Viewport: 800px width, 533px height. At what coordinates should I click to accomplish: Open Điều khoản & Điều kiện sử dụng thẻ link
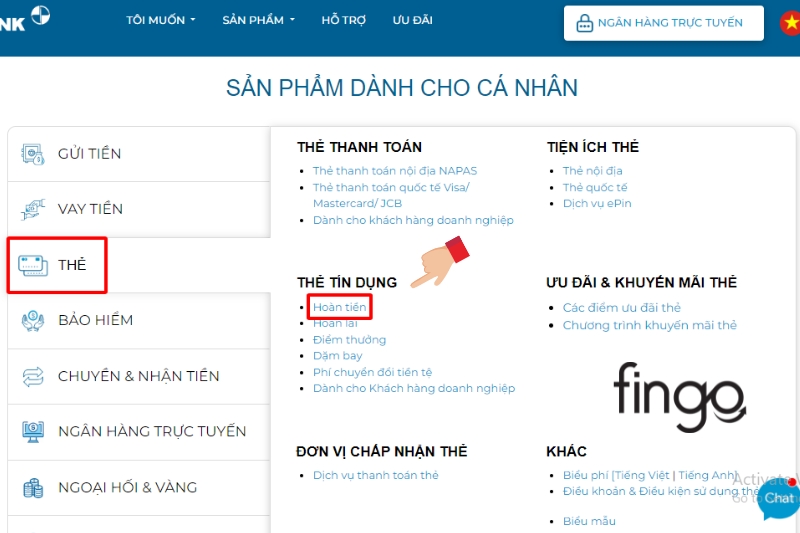(x=661, y=491)
